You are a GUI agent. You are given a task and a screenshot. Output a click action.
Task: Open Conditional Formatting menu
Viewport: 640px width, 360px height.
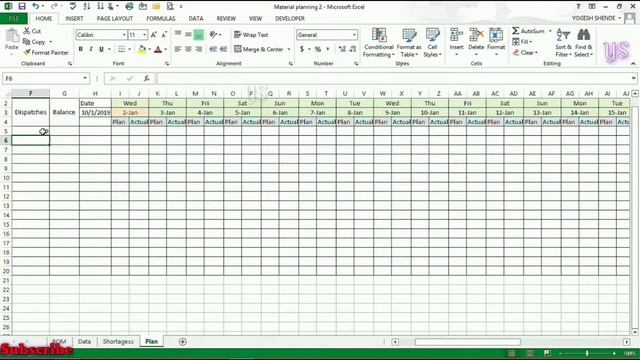point(379,42)
